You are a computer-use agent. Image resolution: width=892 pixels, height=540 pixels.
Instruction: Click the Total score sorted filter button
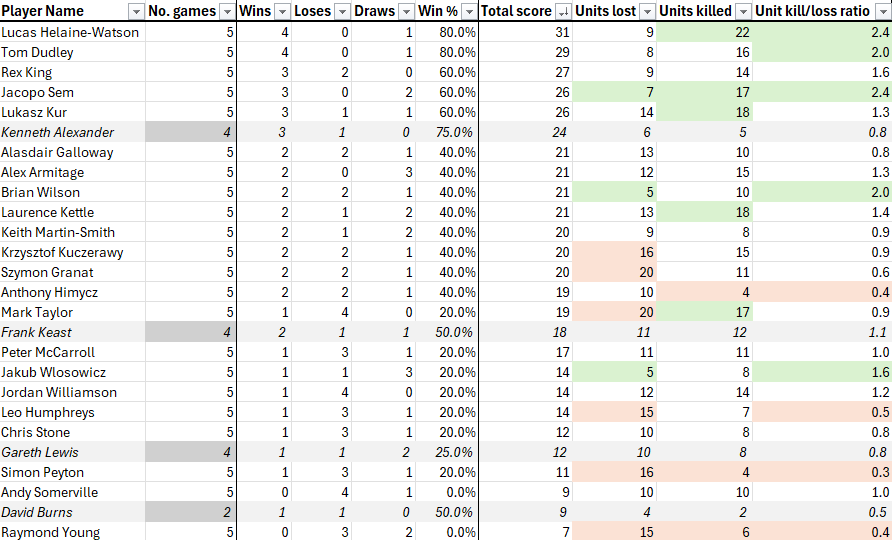[x=563, y=11]
